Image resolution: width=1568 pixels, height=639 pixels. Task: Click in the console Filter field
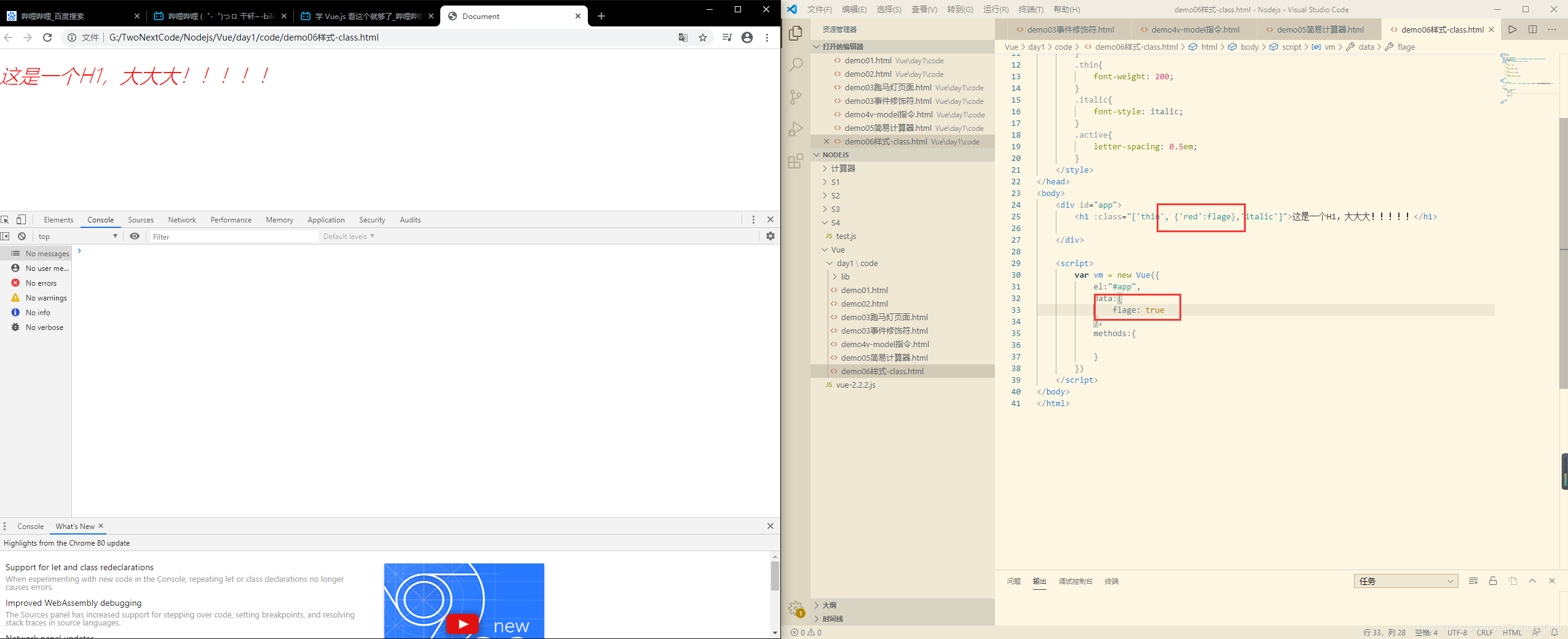point(234,237)
